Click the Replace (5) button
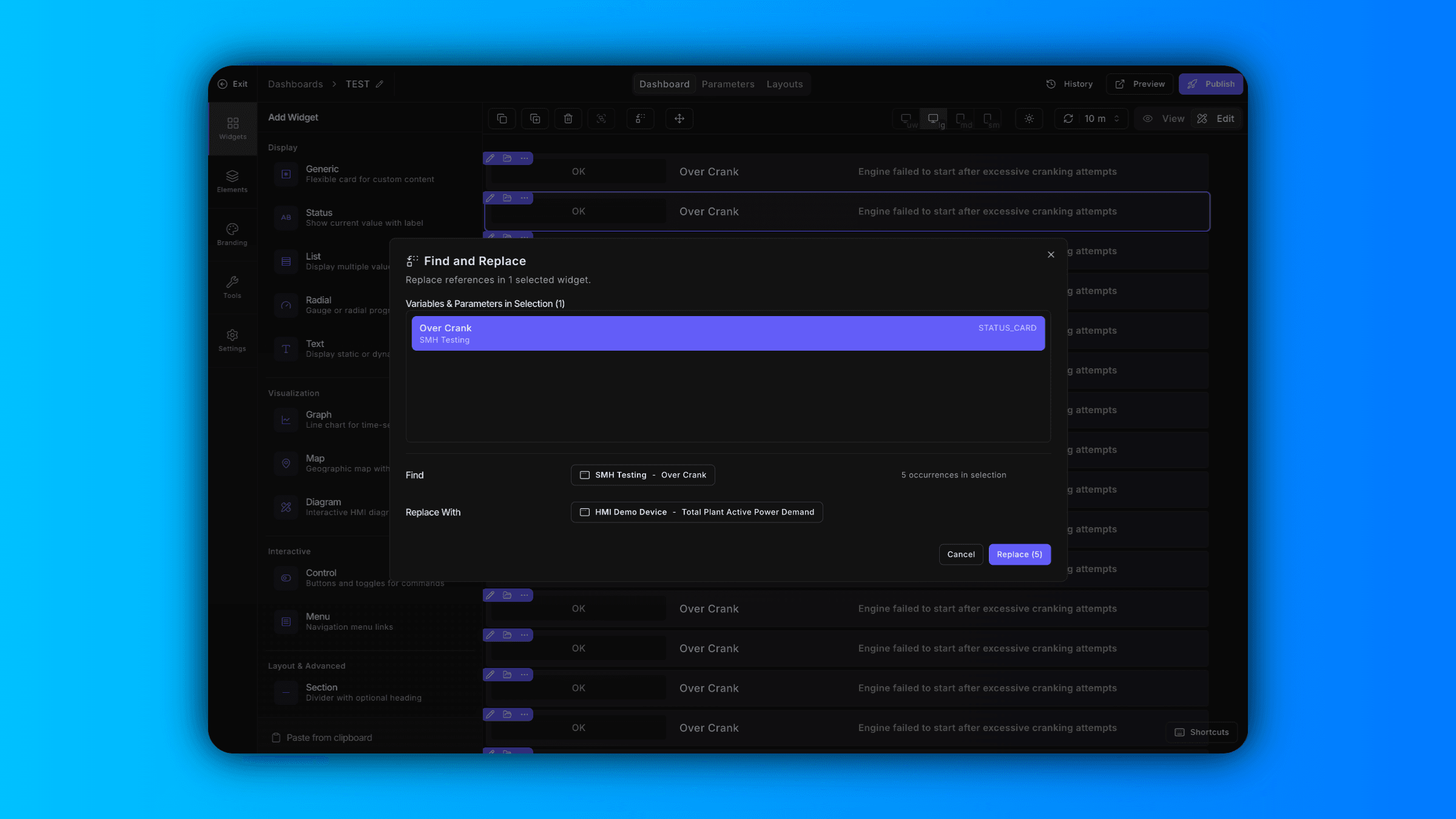Screen dimensions: 1456x819 coord(1019,554)
